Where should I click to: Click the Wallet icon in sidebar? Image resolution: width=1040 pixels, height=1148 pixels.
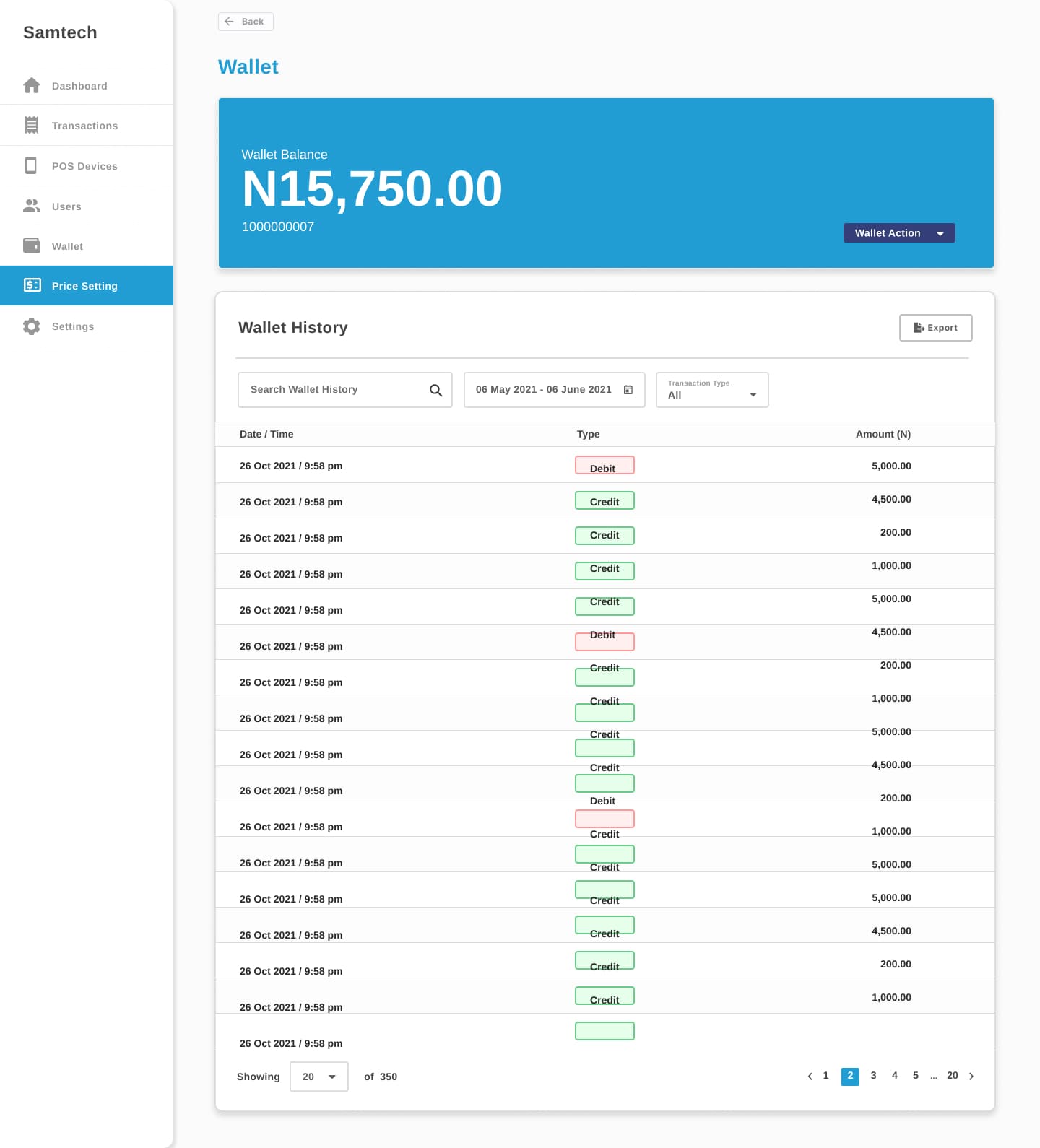coord(32,245)
